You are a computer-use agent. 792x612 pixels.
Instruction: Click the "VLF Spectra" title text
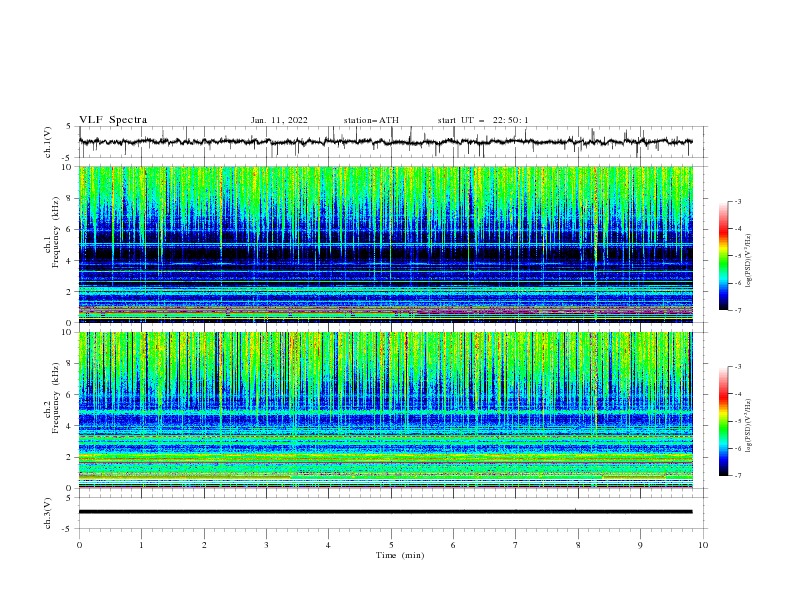(x=113, y=120)
